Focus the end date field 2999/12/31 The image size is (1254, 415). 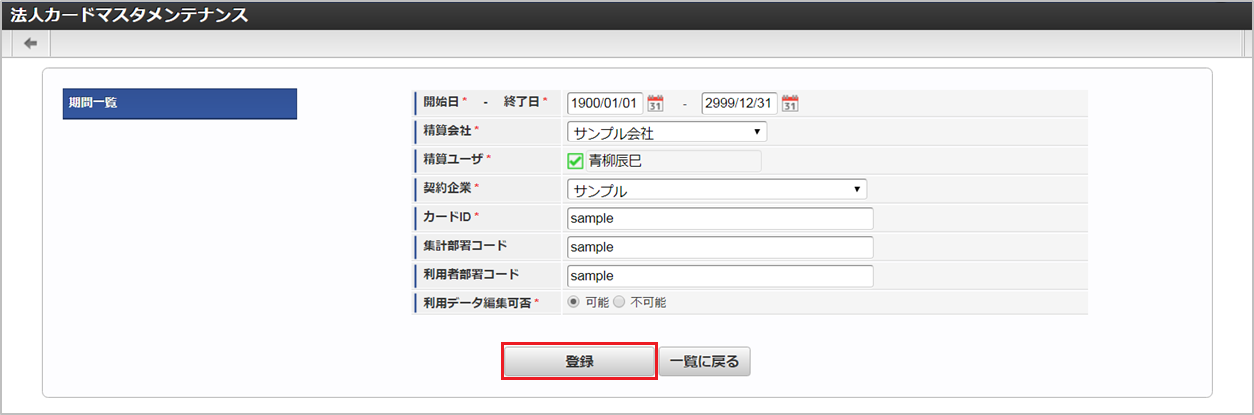point(740,103)
